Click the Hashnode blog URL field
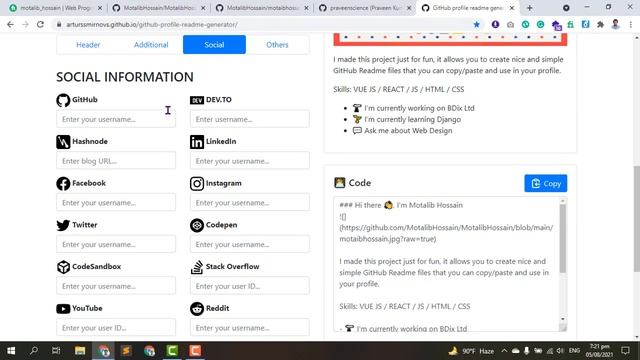The image size is (640, 360). click(116, 161)
